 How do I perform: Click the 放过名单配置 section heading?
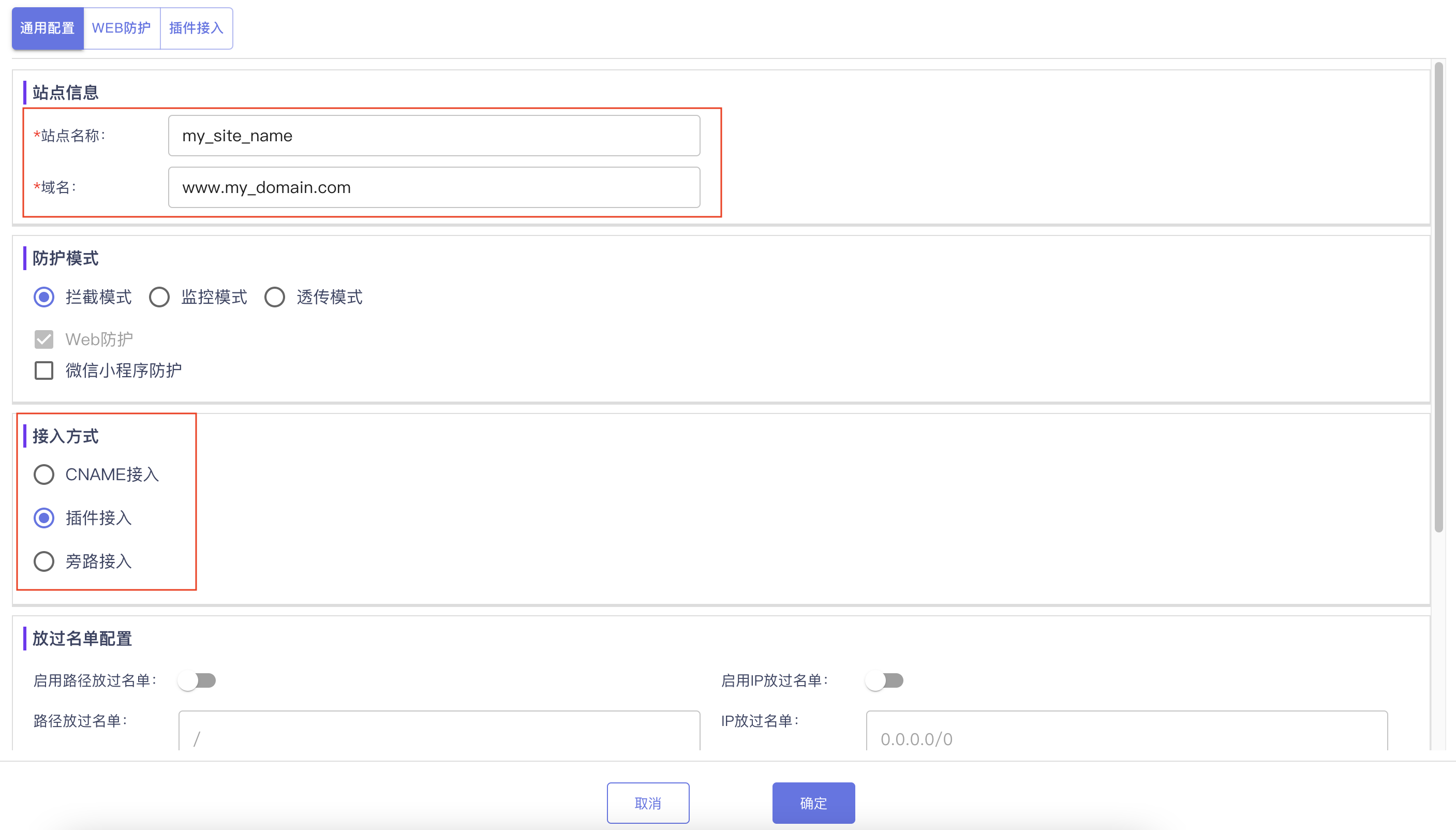point(82,639)
